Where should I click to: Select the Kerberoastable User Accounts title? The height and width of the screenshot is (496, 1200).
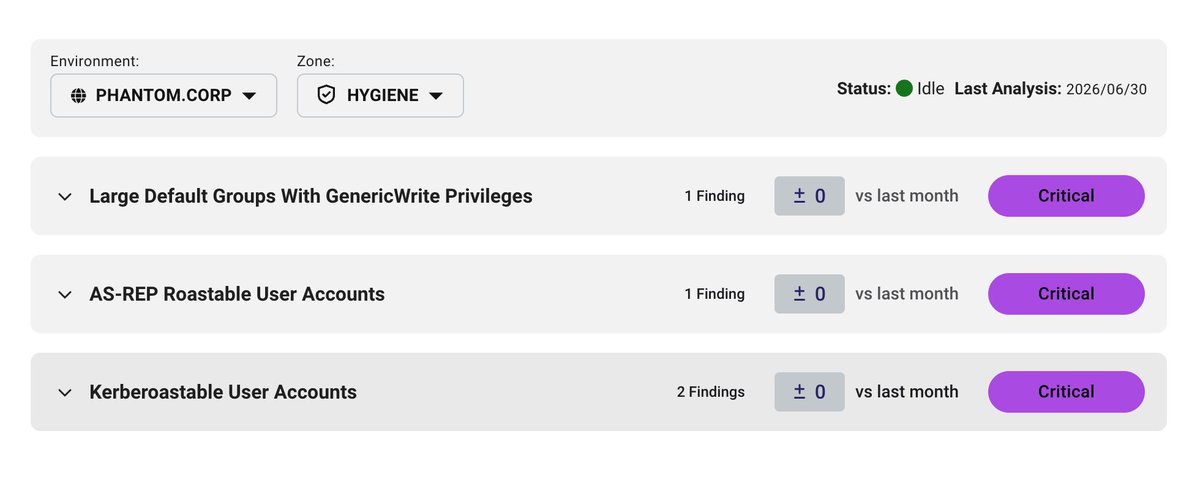(x=223, y=392)
